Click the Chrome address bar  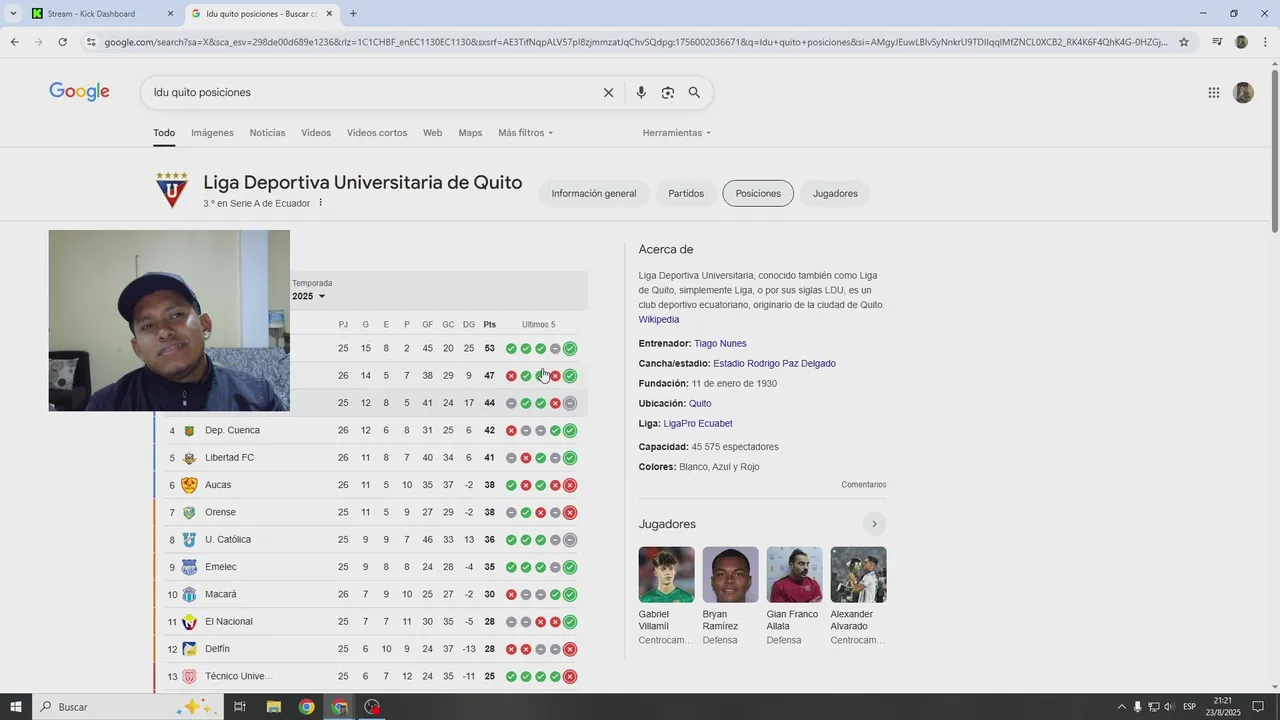point(635,42)
